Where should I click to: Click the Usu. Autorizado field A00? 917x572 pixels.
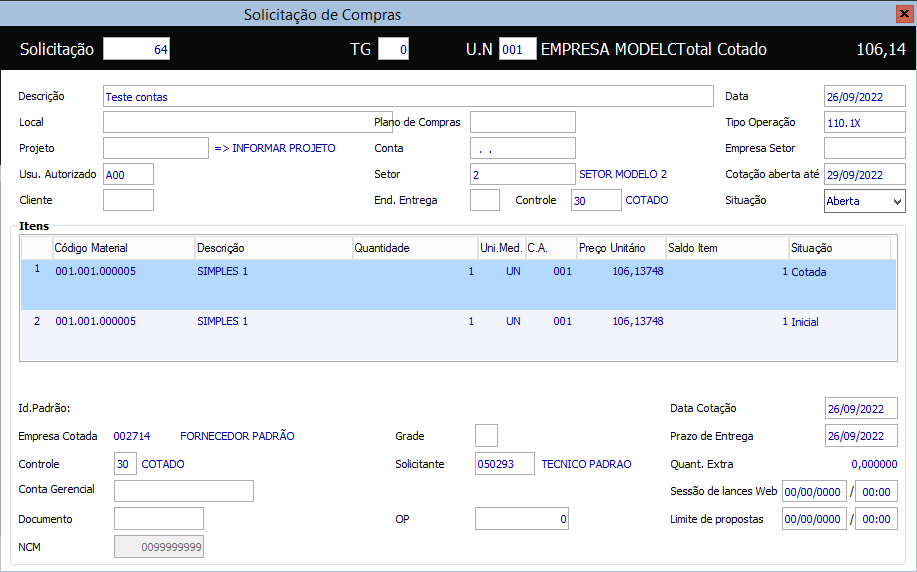[128, 174]
